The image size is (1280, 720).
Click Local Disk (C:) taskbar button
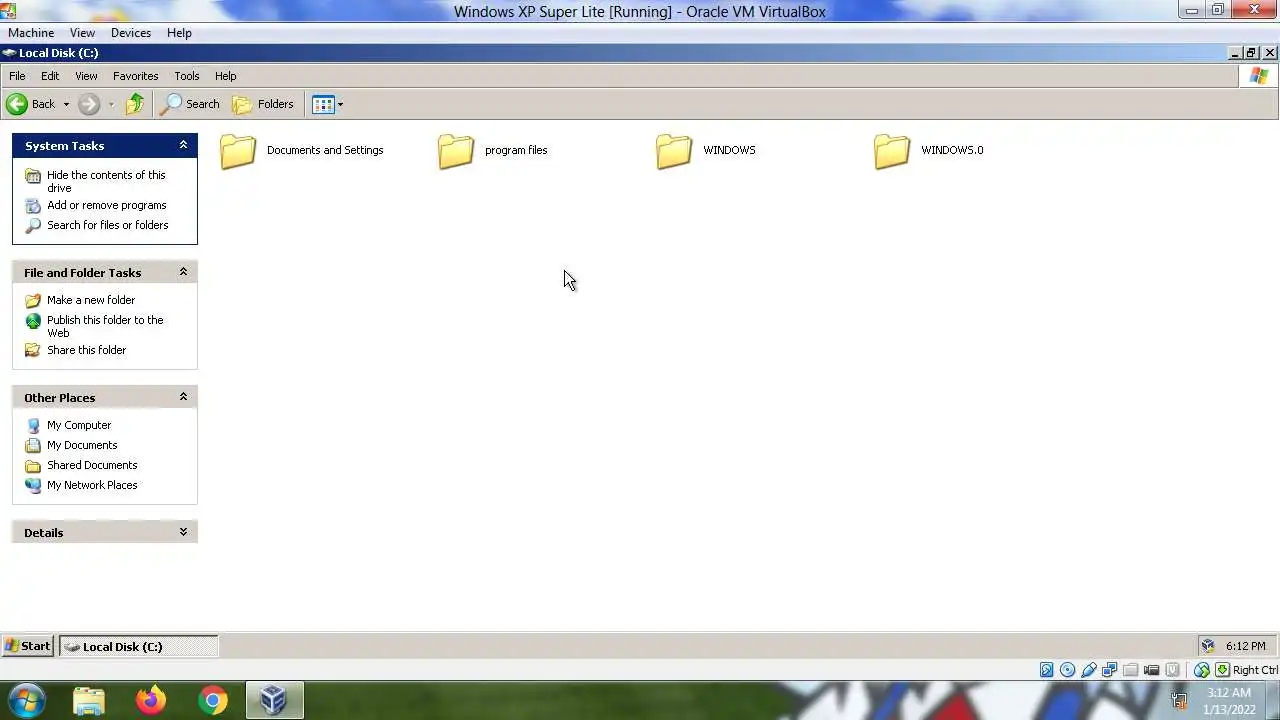coord(138,646)
